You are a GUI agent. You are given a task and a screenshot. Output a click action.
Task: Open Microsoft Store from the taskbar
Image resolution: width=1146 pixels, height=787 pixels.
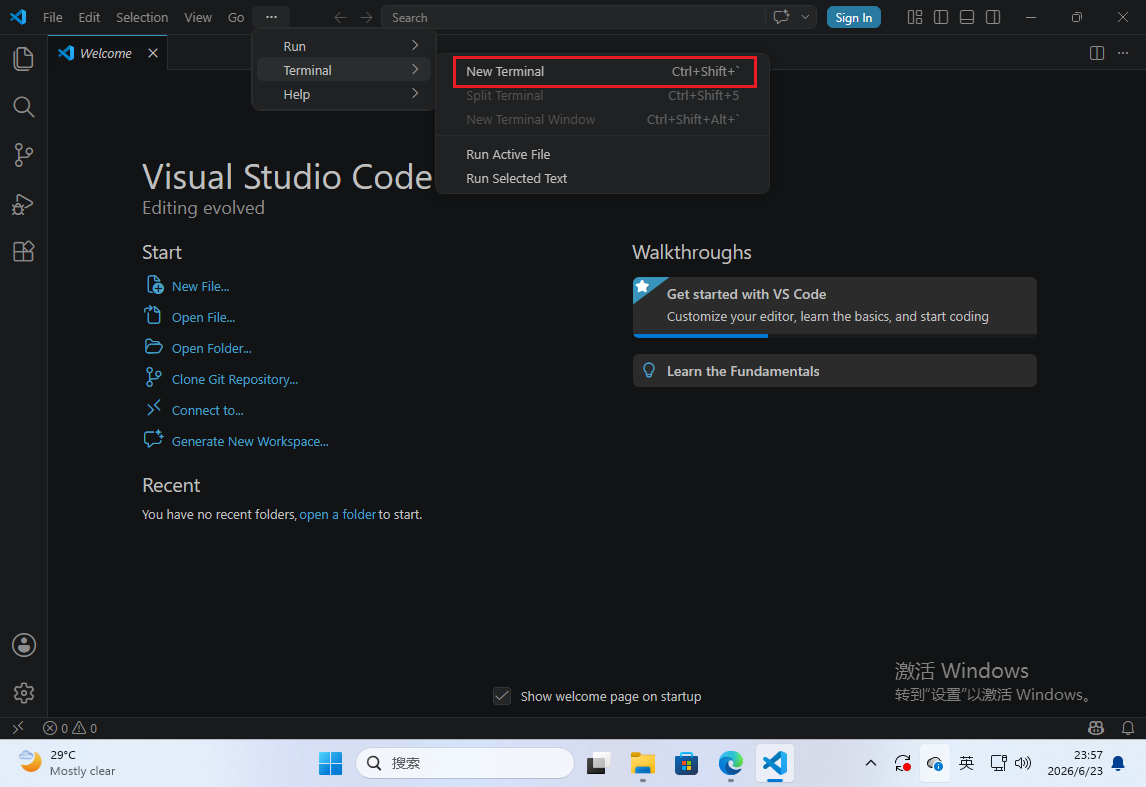point(686,763)
